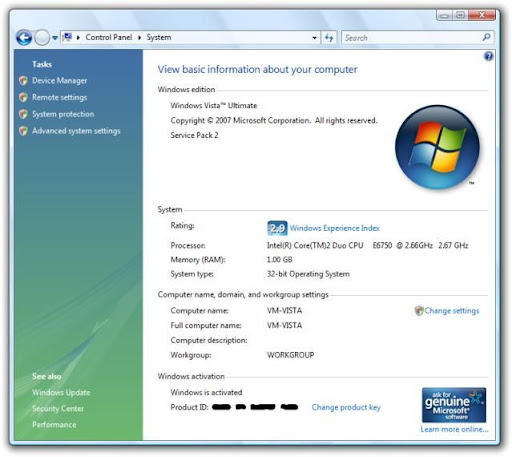This screenshot has height=457, width=512.
Task: Click Change settings link
Action: coord(452,311)
